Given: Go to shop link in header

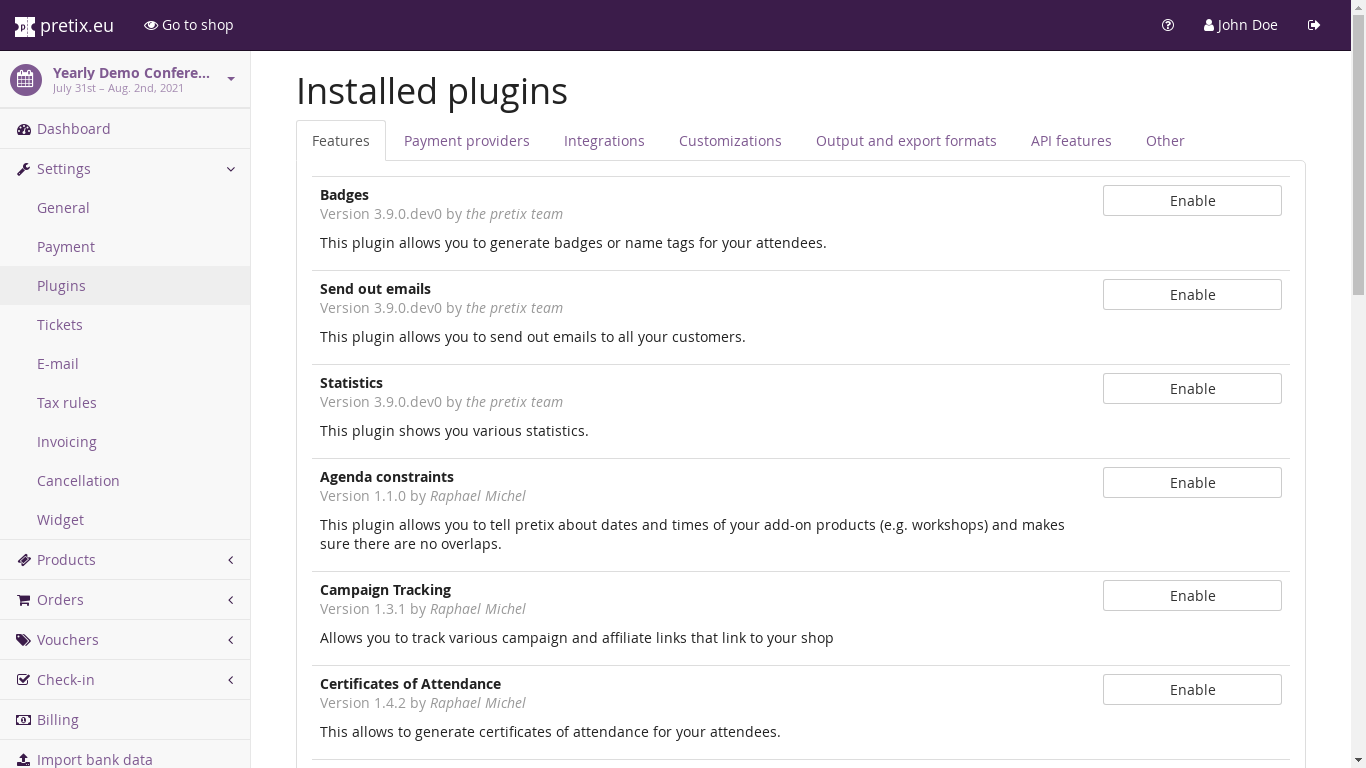Looking at the screenshot, I should click(x=189, y=25).
